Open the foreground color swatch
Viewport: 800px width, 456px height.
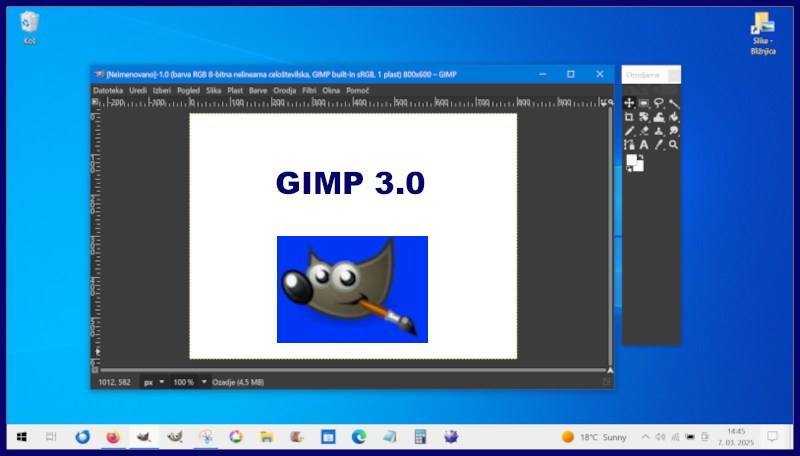click(632, 160)
